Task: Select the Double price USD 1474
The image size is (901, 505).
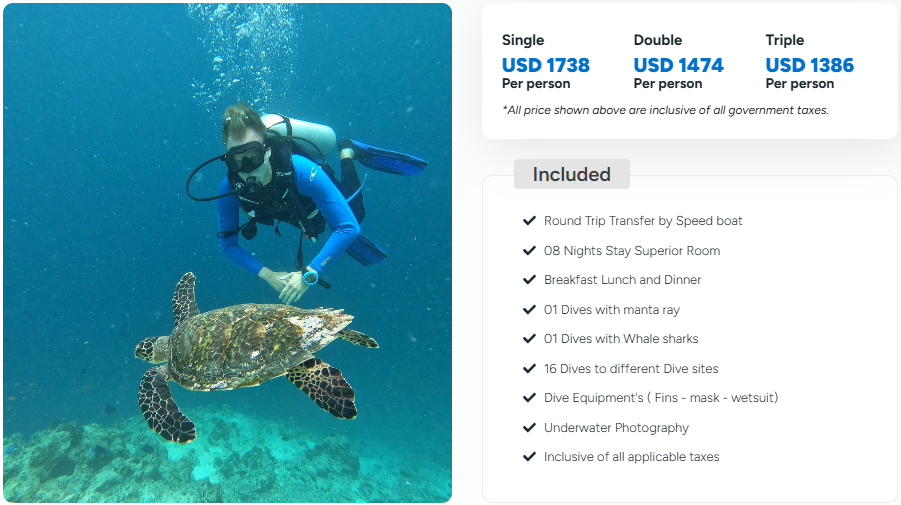Action: [678, 66]
